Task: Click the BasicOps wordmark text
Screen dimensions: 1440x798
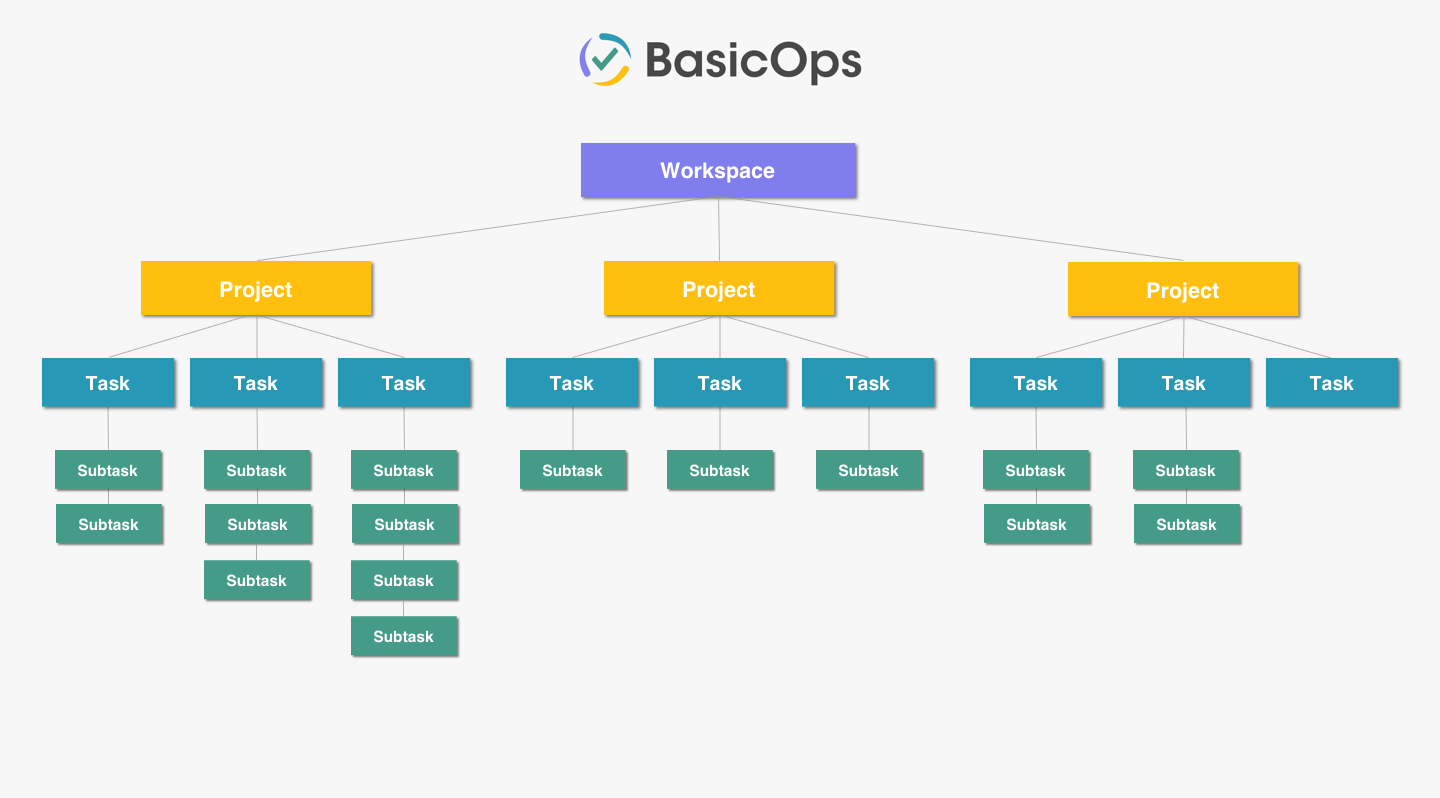Action: pos(752,61)
